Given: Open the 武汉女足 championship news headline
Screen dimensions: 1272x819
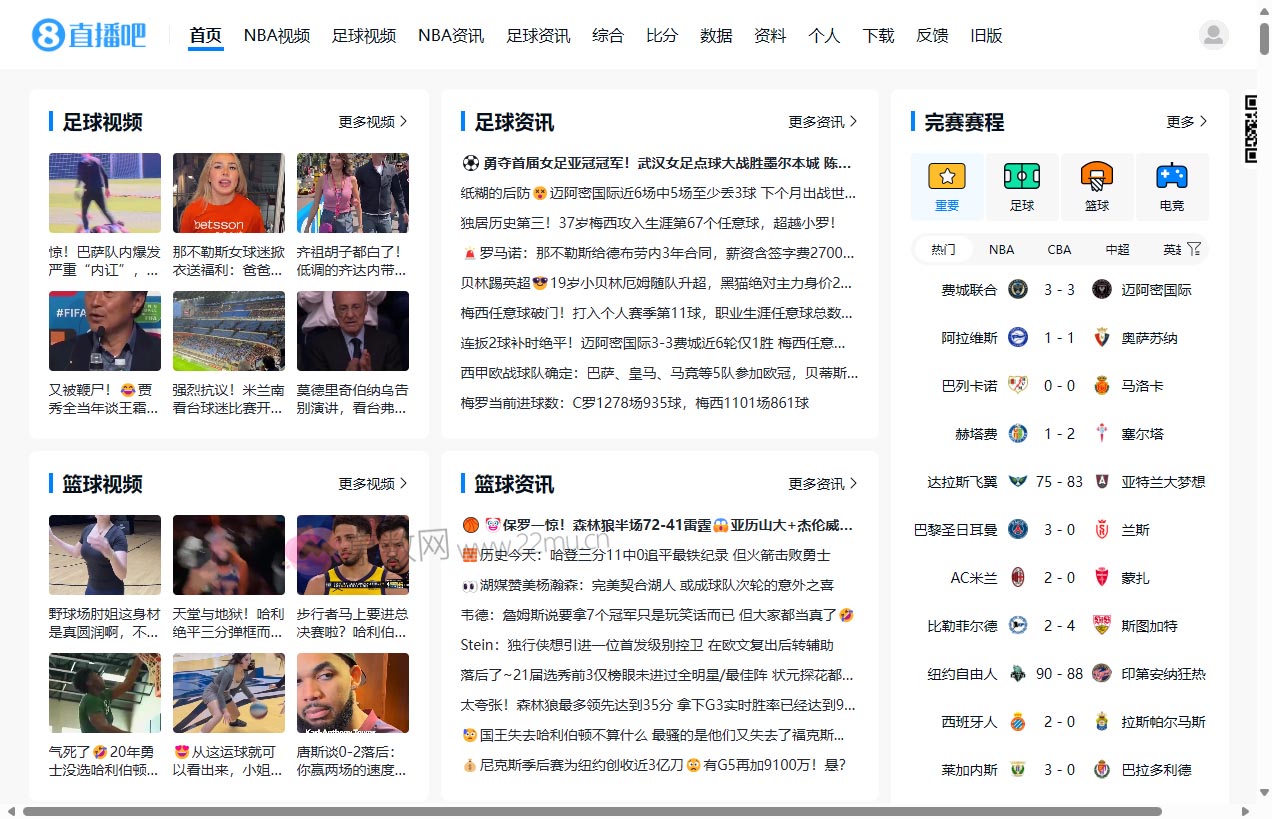Looking at the screenshot, I should [x=660, y=163].
